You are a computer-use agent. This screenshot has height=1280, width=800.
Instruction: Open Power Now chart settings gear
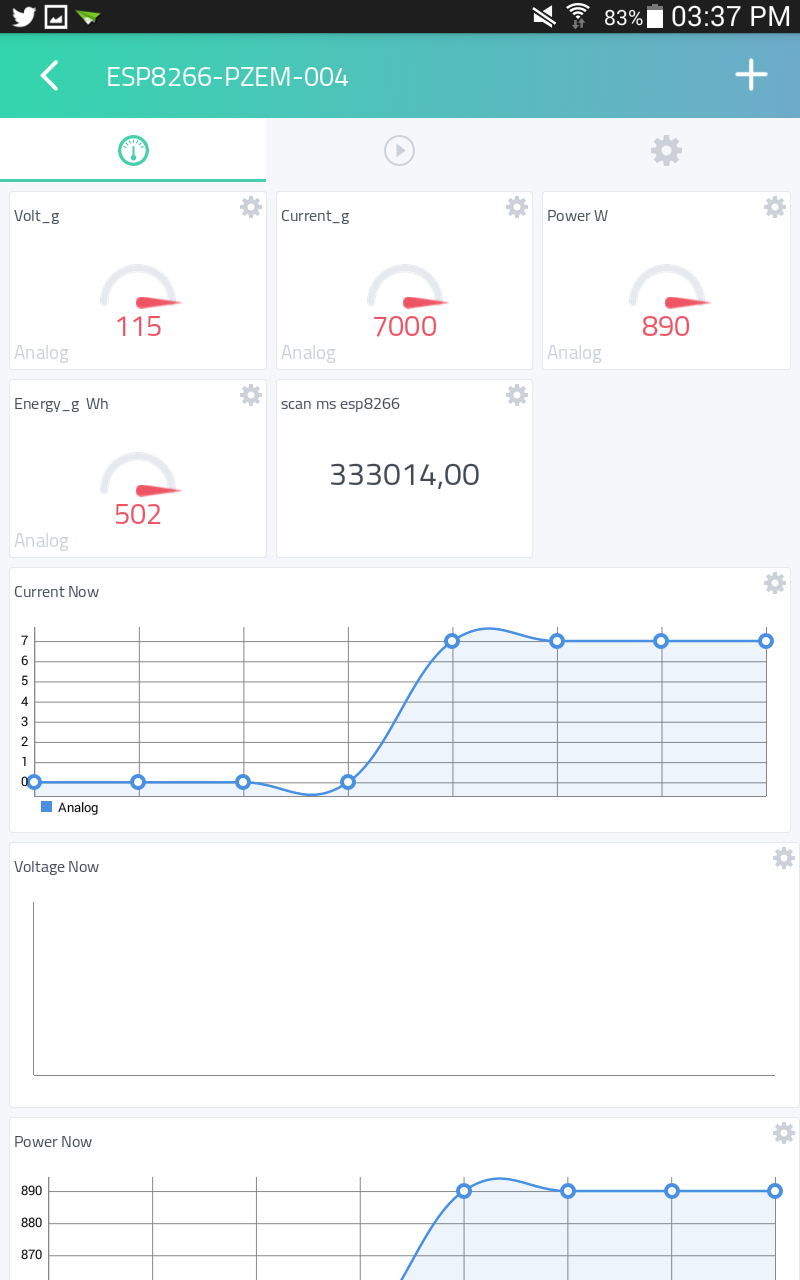click(x=784, y=1133)
